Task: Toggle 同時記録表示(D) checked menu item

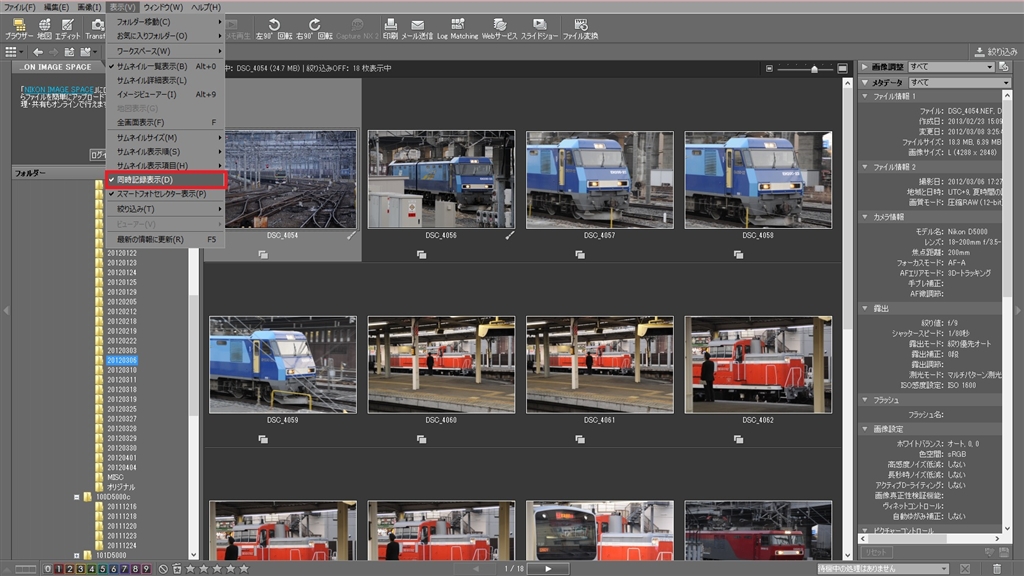Action: [x=145, y=180]
